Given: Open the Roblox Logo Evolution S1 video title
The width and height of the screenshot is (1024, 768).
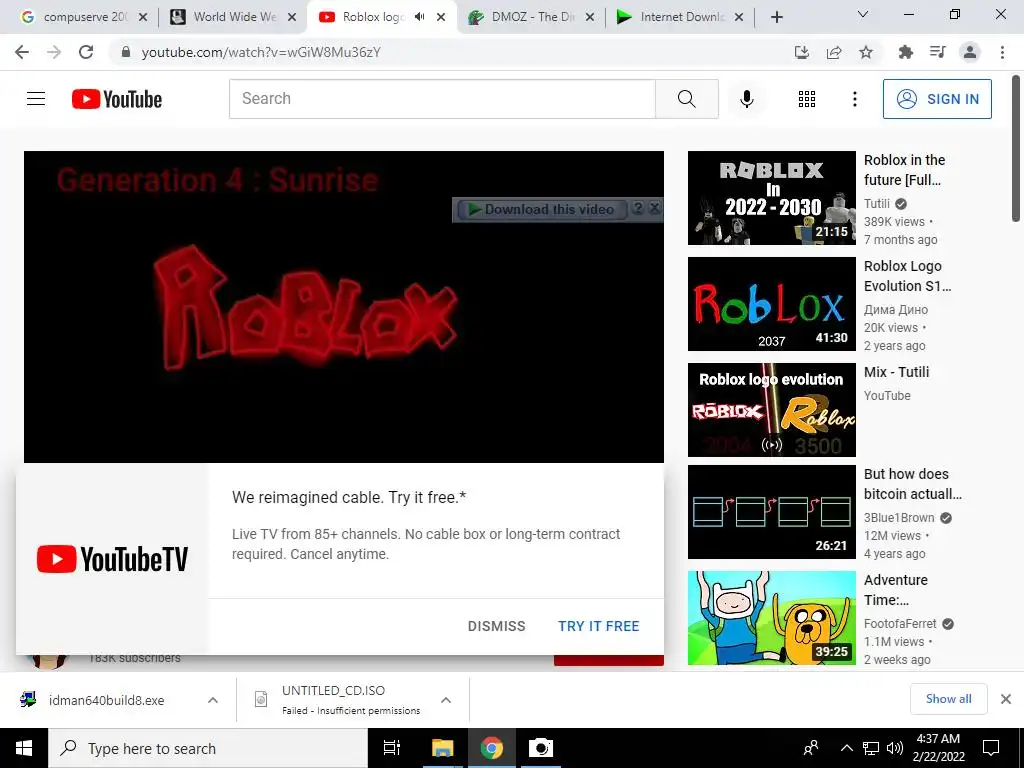Looking at the screenshot, I should click(x=907, y=276).
